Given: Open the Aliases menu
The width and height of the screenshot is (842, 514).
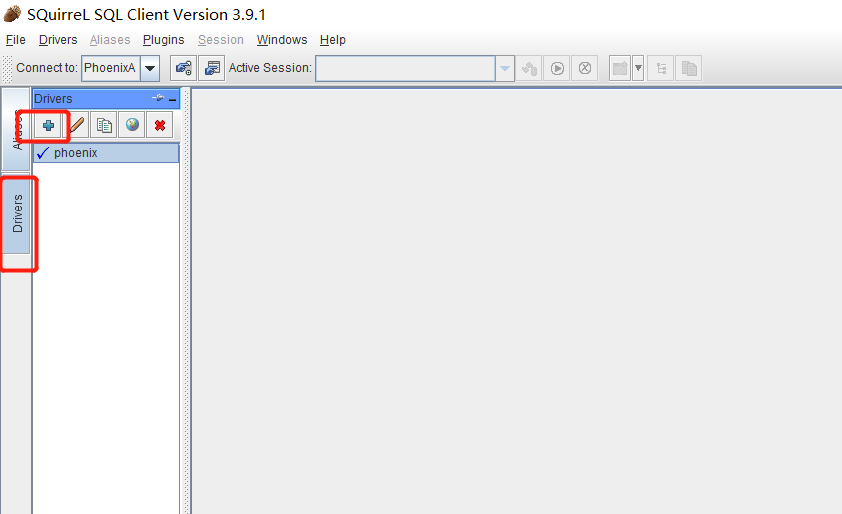Looking at the screenshot, I should [x=110, y=40].
